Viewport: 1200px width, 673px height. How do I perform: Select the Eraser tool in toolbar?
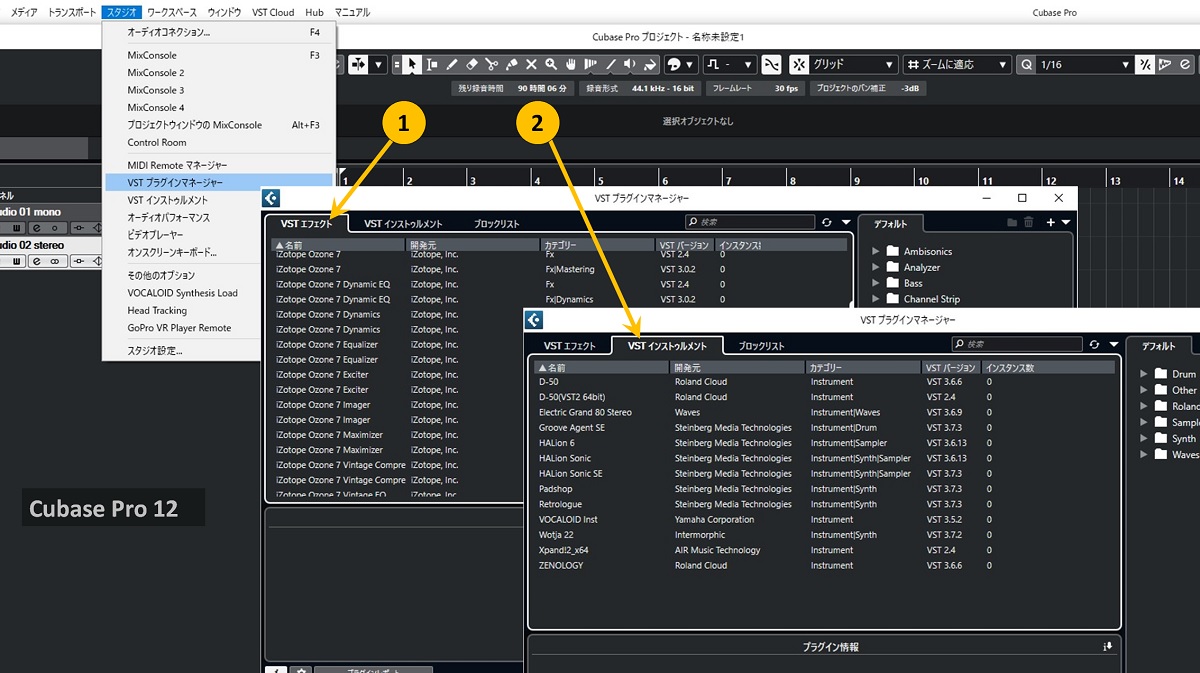[472, 64]
